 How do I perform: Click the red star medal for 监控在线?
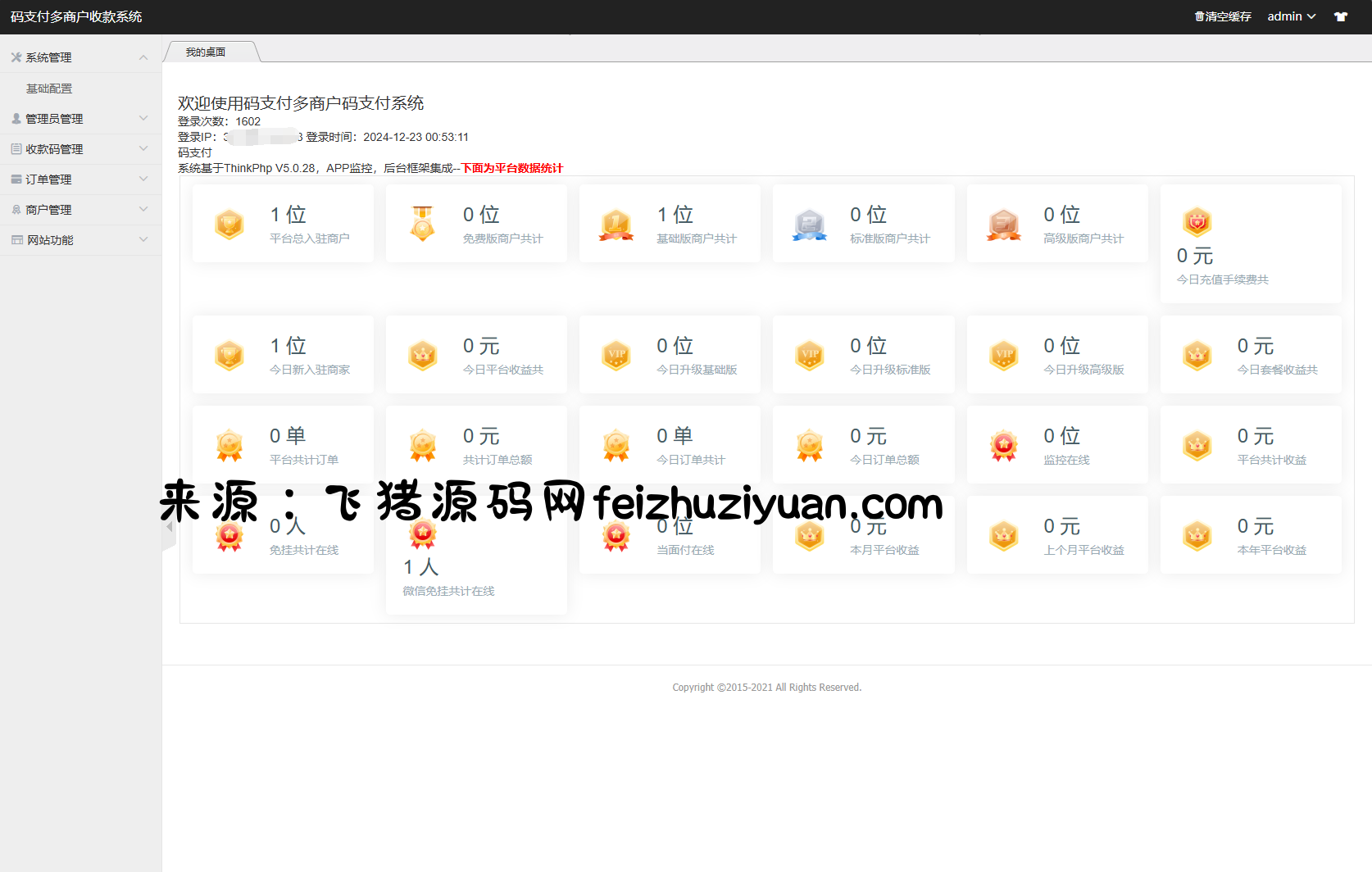1003,445
